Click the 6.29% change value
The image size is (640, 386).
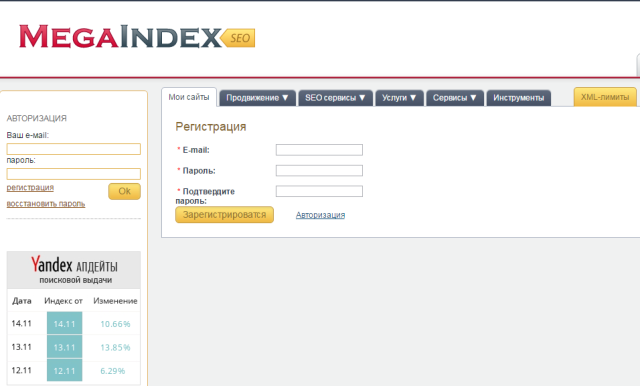click(113, 371)
